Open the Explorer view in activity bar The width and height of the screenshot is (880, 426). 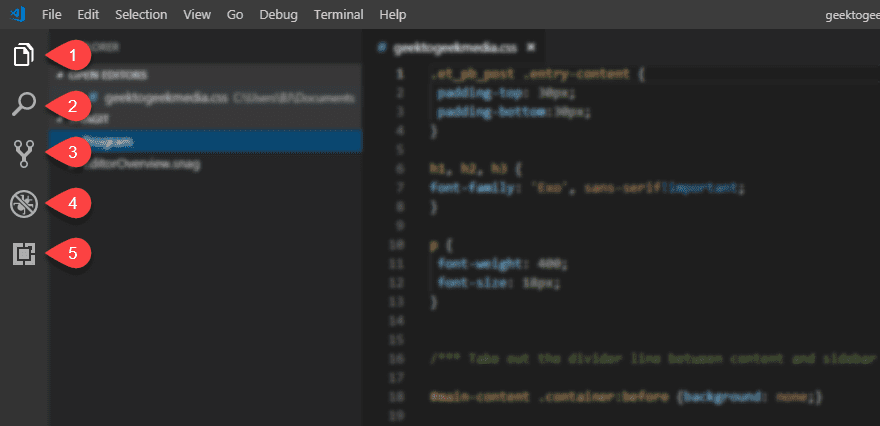pos(24,54)
